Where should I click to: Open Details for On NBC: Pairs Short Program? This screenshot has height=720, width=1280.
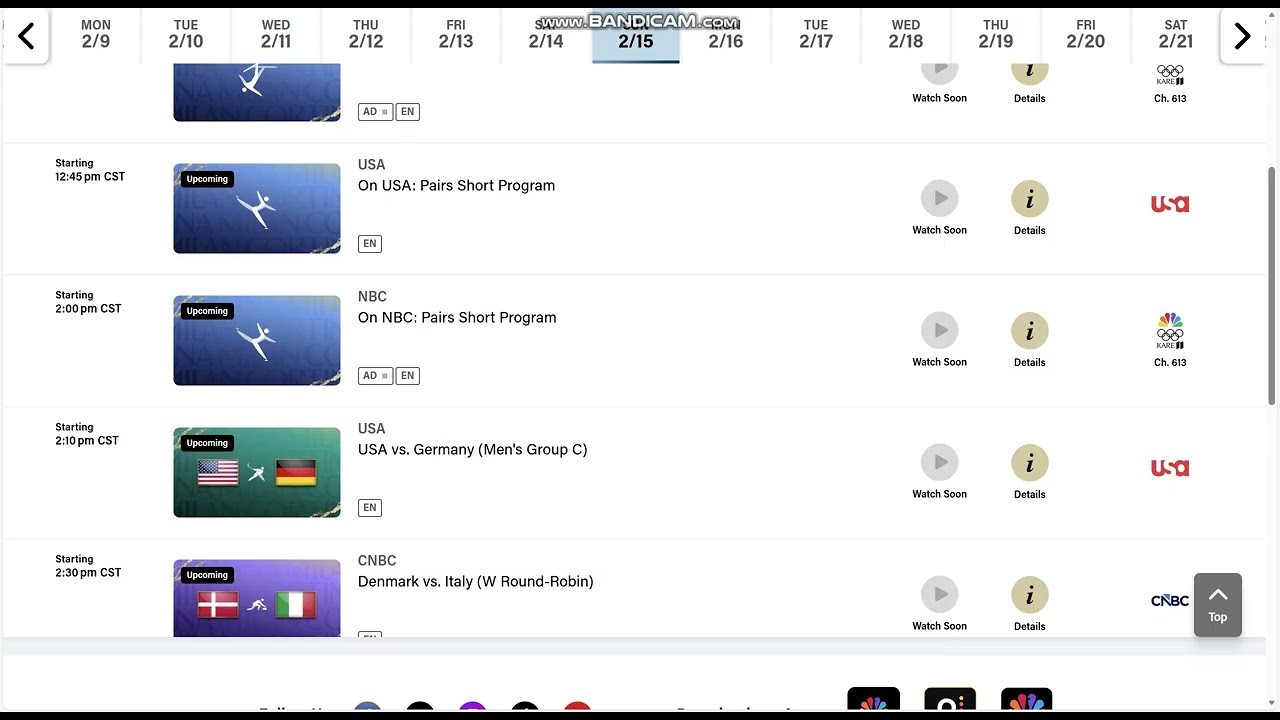[1030, 331]
